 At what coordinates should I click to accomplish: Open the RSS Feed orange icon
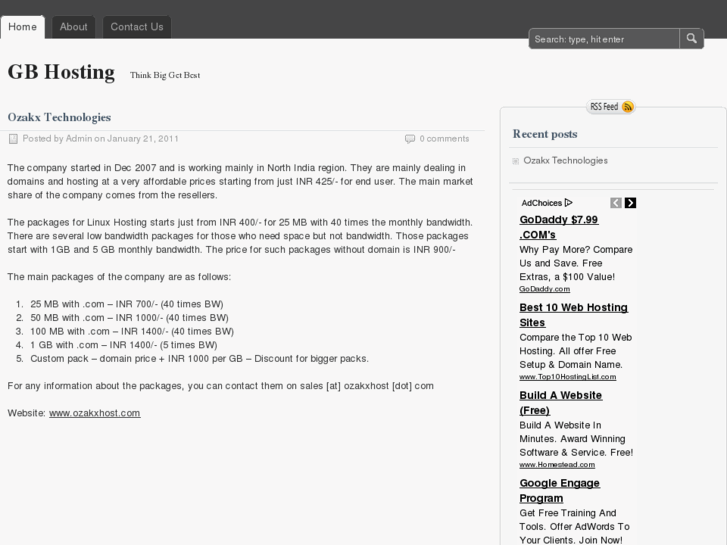point(627,107)
